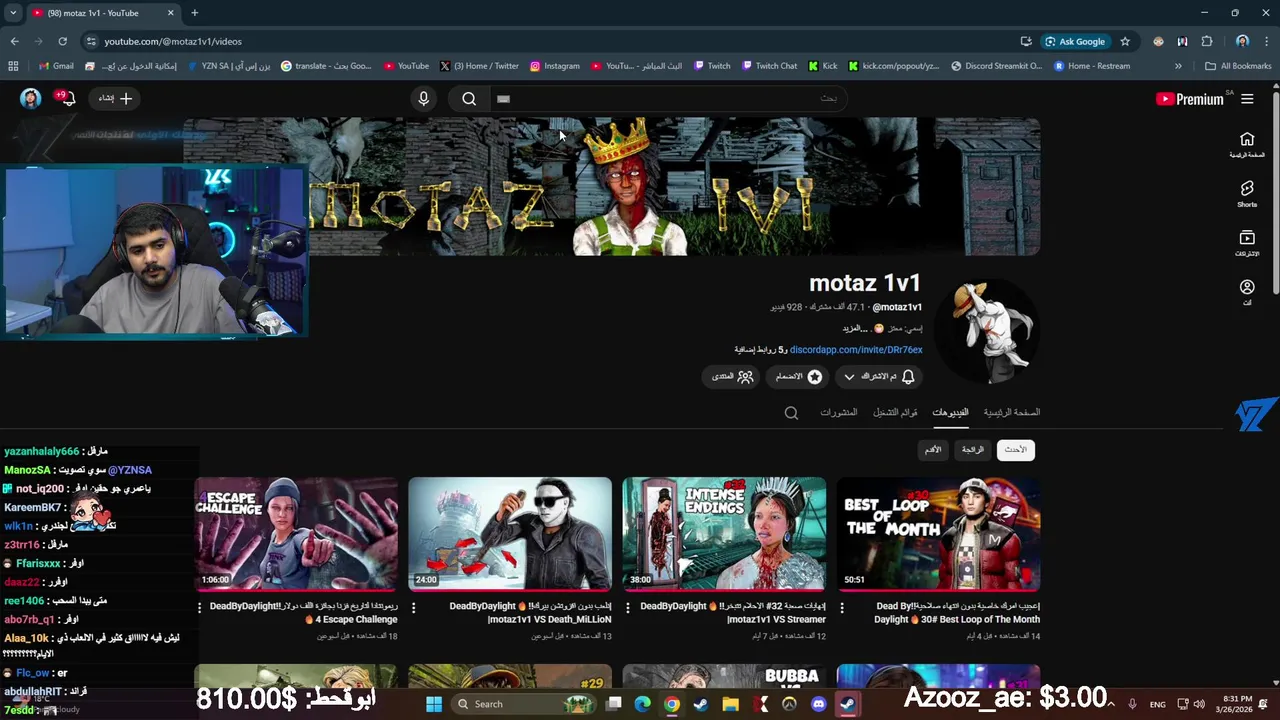Click the Windows taskbar Search box
This screenshot has width=1280, height=720.
(x=525, y=704)
